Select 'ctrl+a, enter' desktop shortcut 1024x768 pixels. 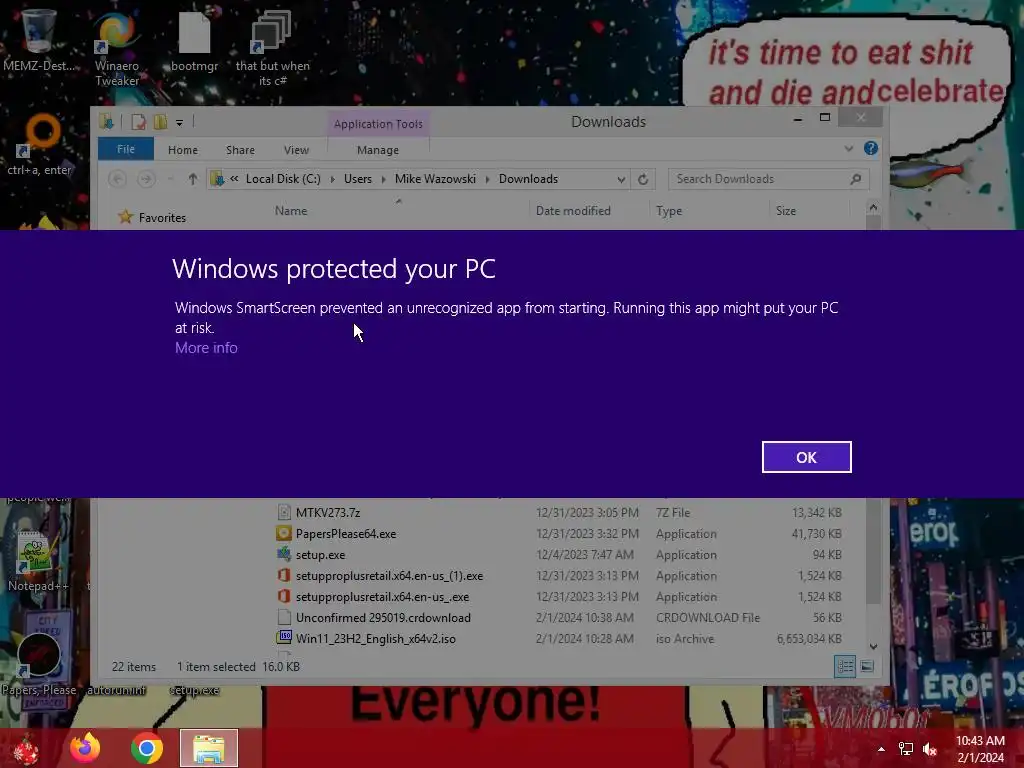(x=40, y=145)
